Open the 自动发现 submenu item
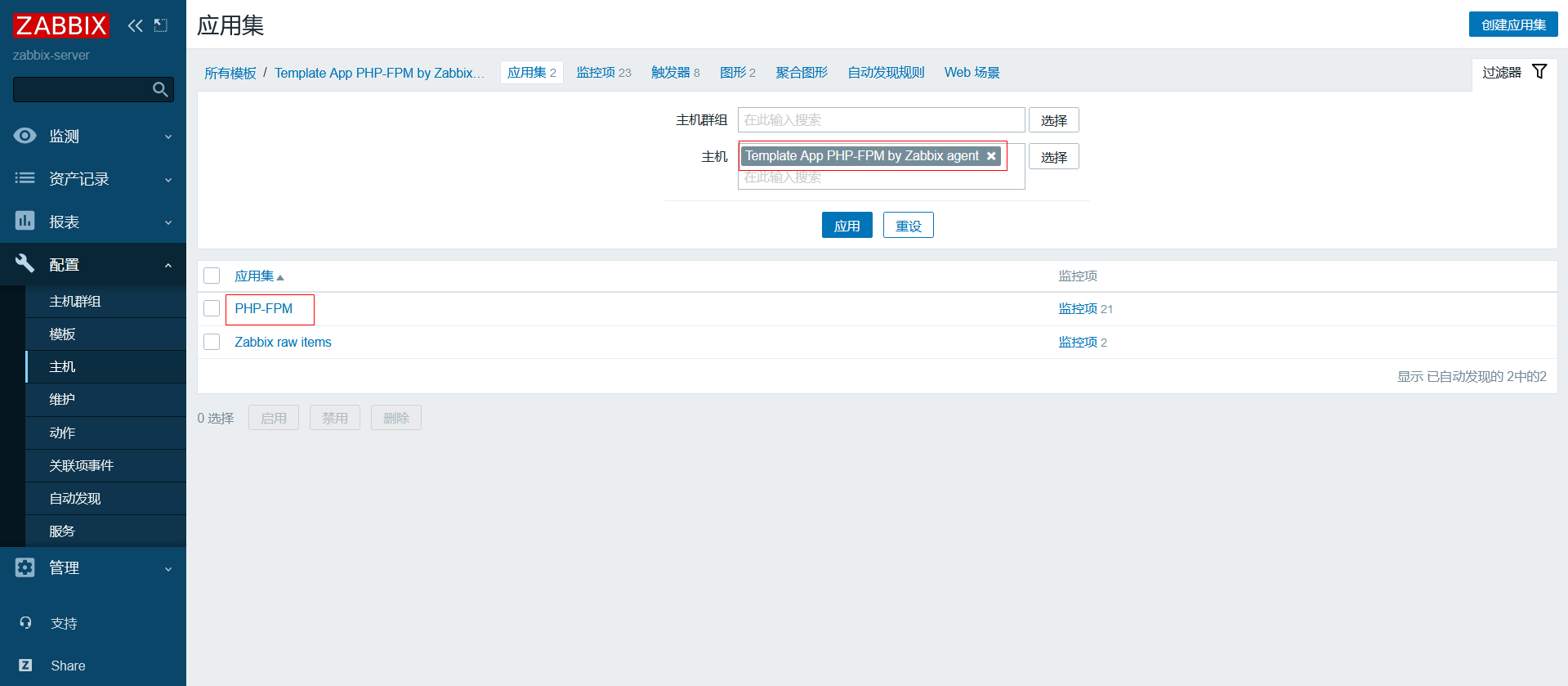This screenshot has width=1568, height=686. tap(106, 498)
